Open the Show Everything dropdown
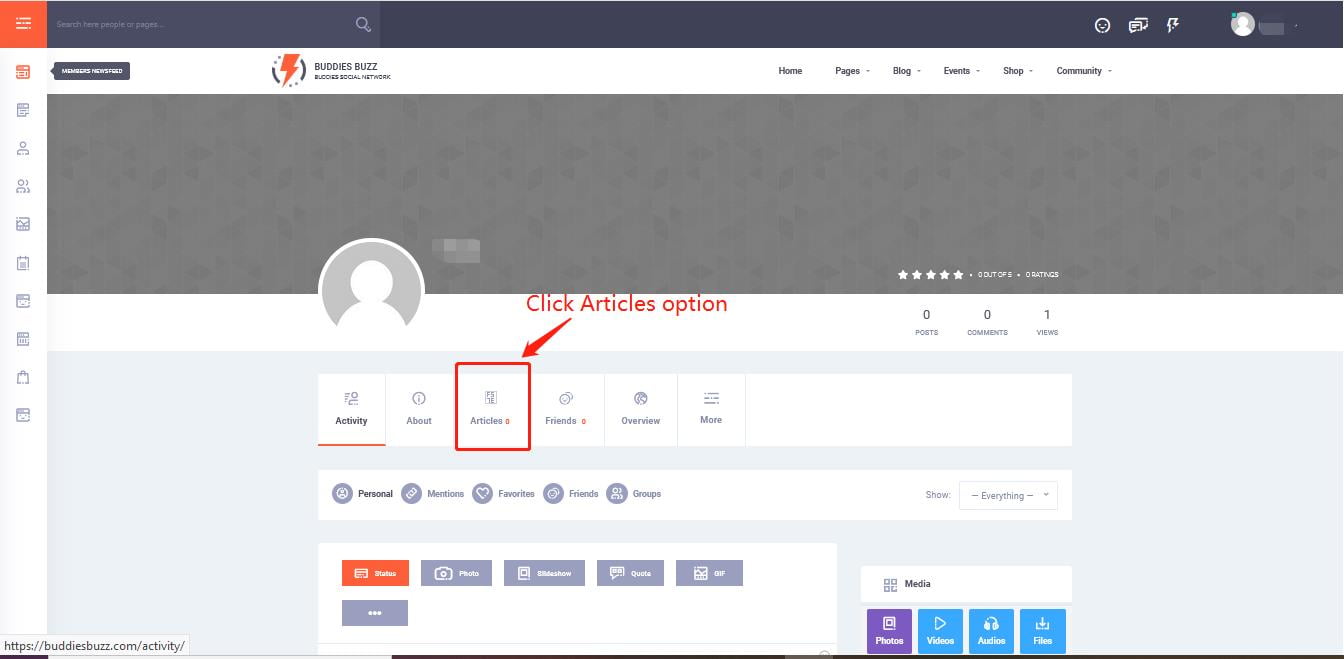 pos(1007,495)
